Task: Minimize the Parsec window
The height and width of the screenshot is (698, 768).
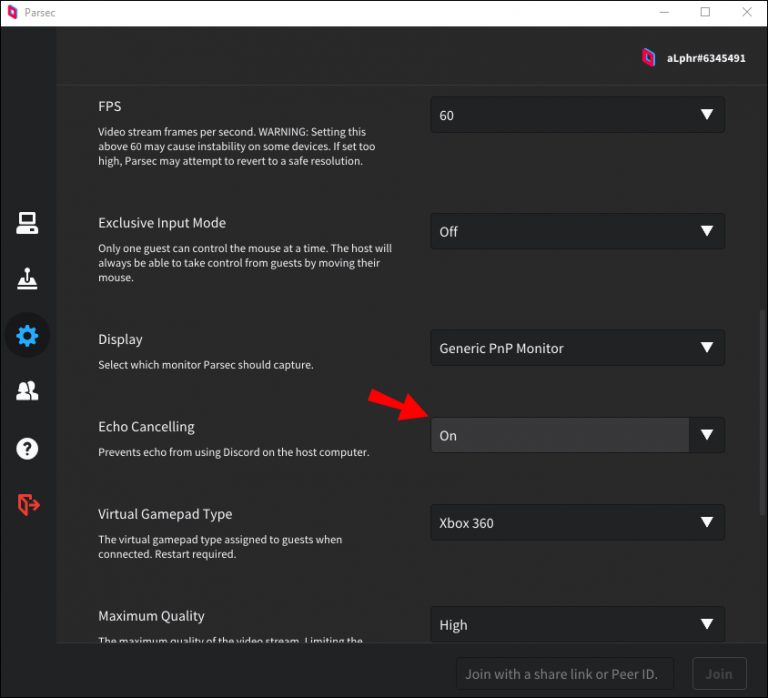Action: pos(661,12)
